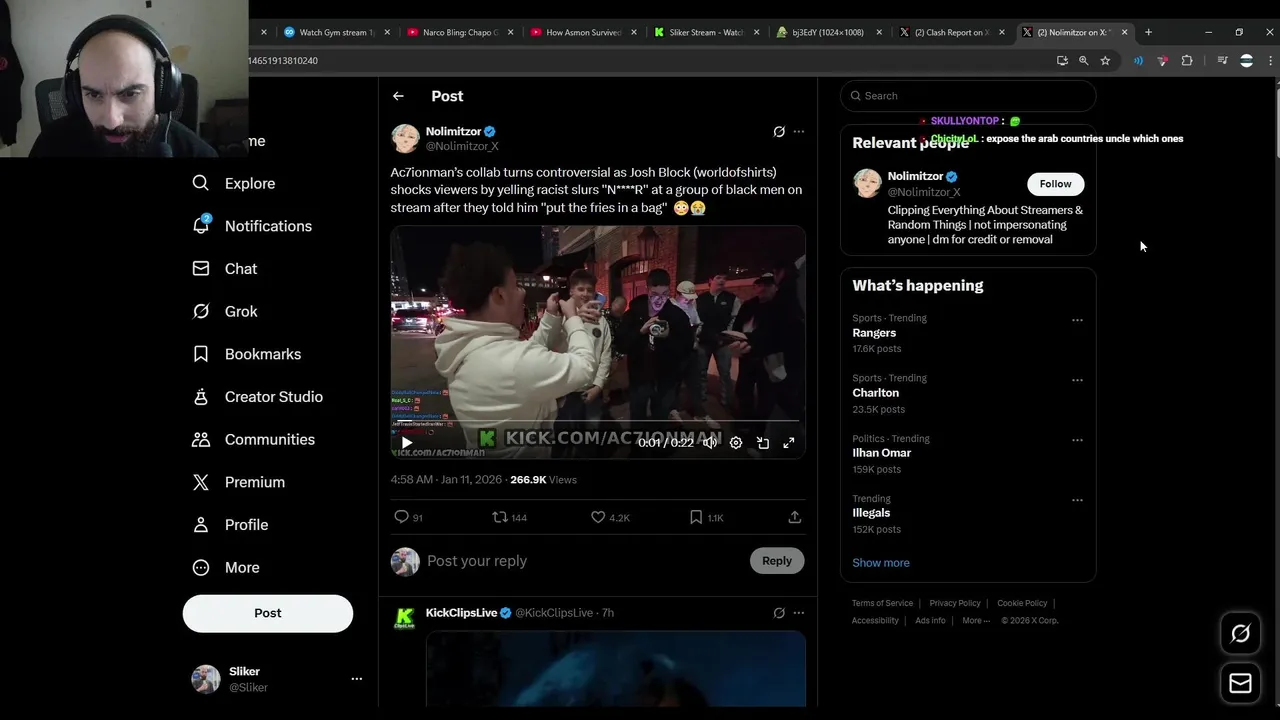Open the Accessibility footer link
Viewport: 1280px width, 720px height.
pos(875,620)
